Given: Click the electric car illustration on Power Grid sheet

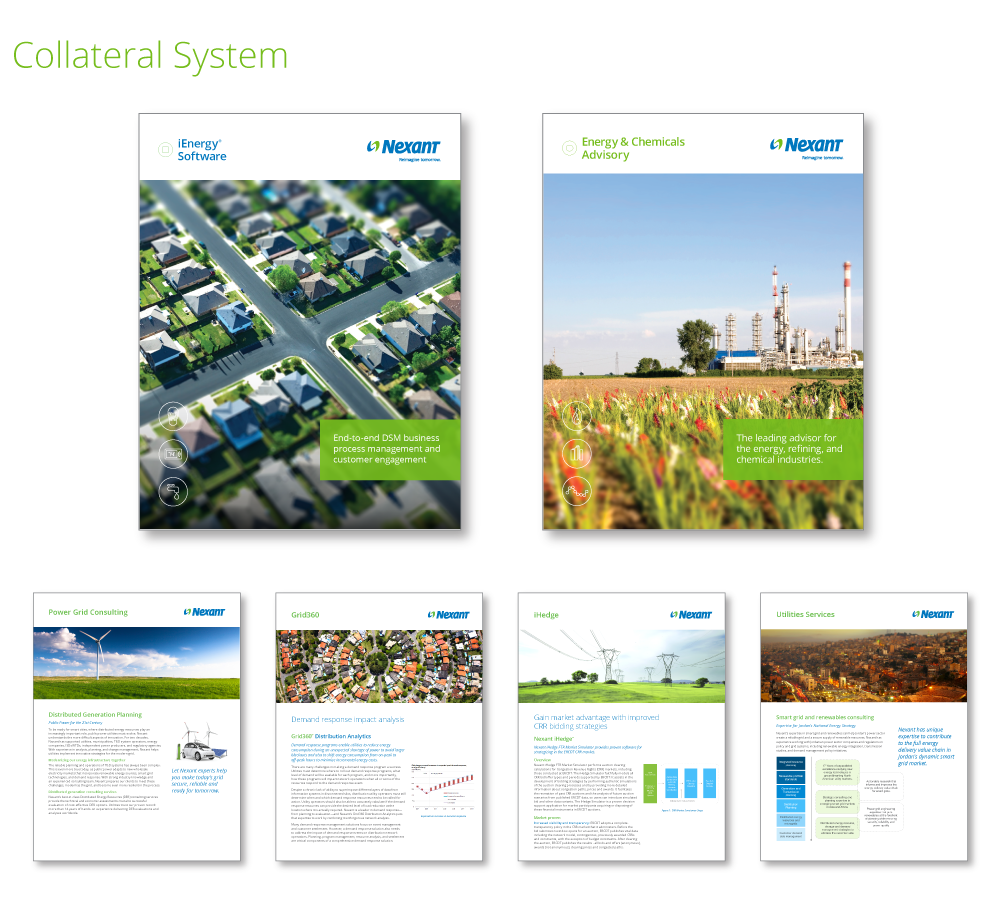Looking at the screenshot, I should (x=202, y=742).
